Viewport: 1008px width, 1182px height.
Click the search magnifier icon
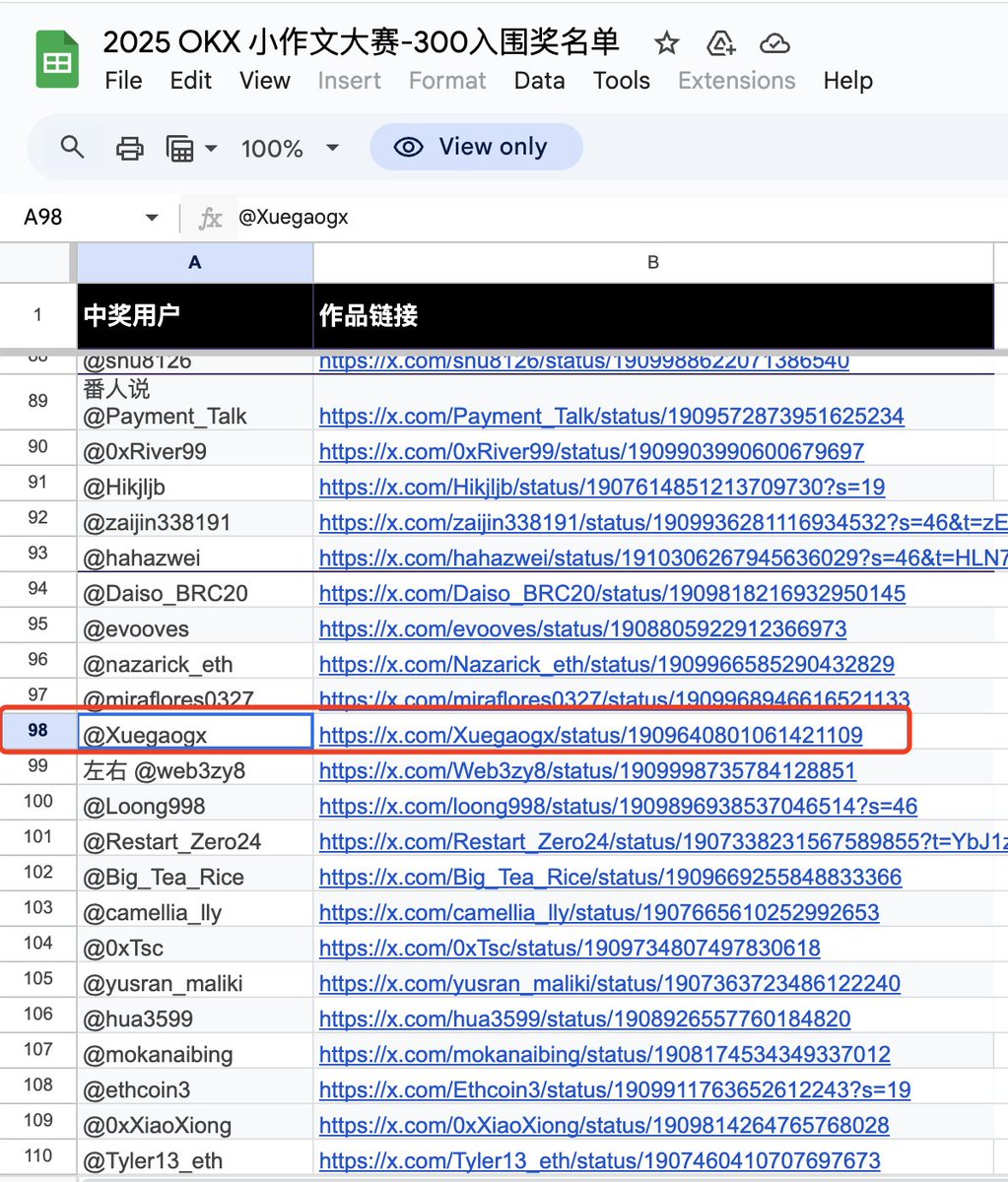click(72, 148)
